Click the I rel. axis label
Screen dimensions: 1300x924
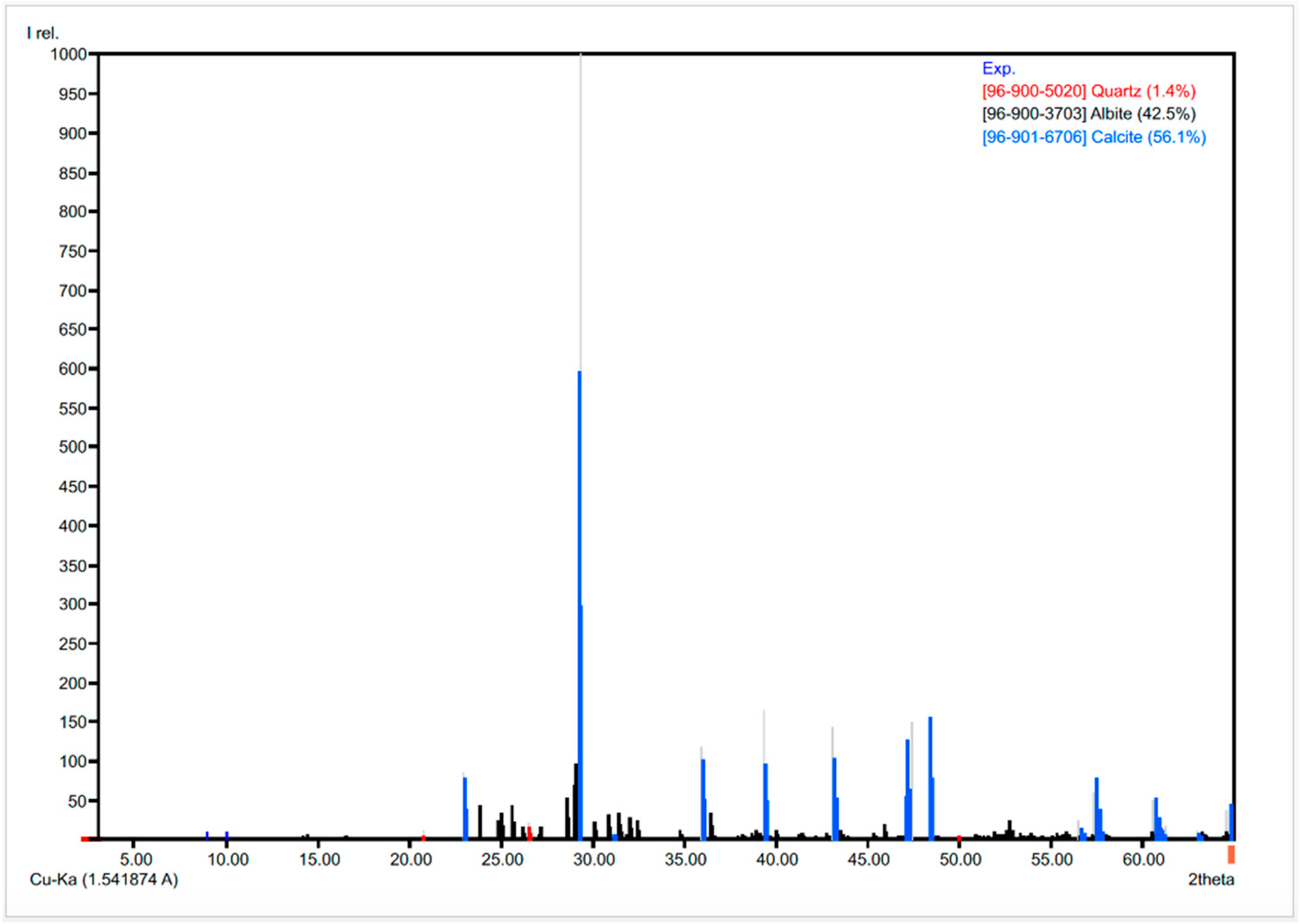coord(43,34)
